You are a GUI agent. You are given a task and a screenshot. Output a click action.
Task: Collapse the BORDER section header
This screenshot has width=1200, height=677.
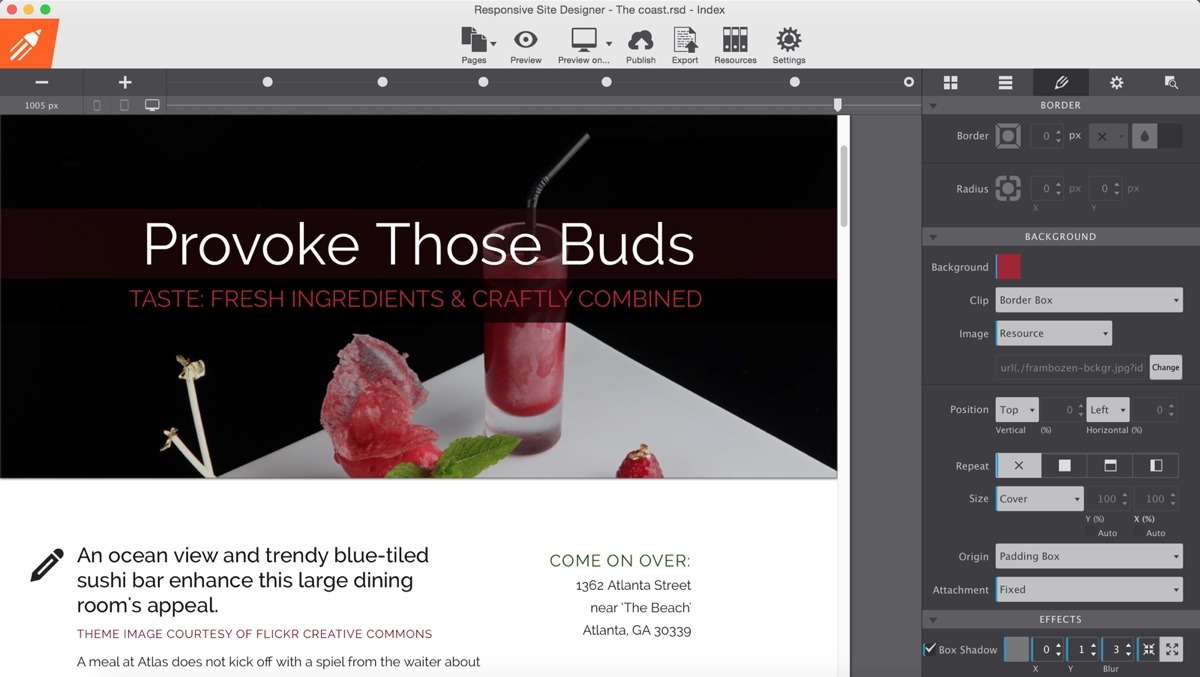pyautogui.click(x=1060, y=105)
